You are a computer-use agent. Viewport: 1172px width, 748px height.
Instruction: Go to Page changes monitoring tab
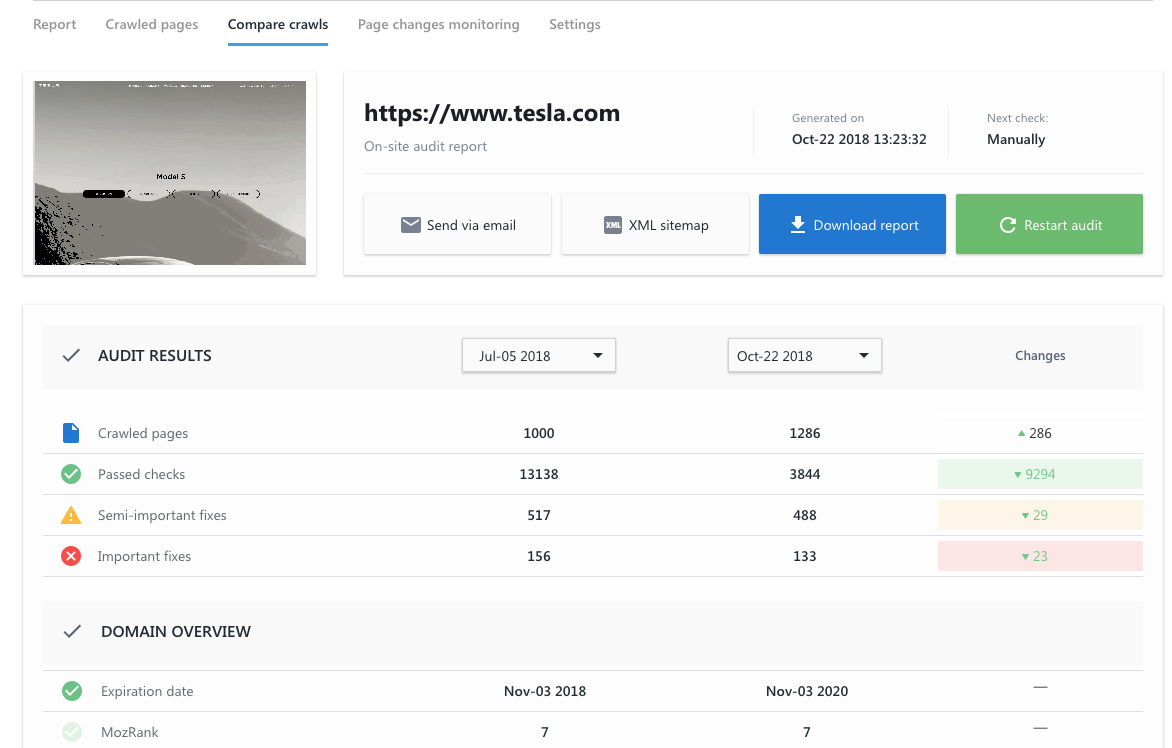[x=438, y=24]
